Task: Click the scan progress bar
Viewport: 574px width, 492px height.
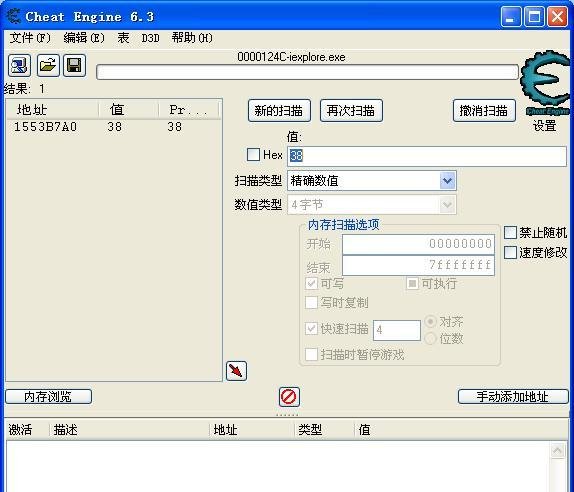Action: click(307, 72)
